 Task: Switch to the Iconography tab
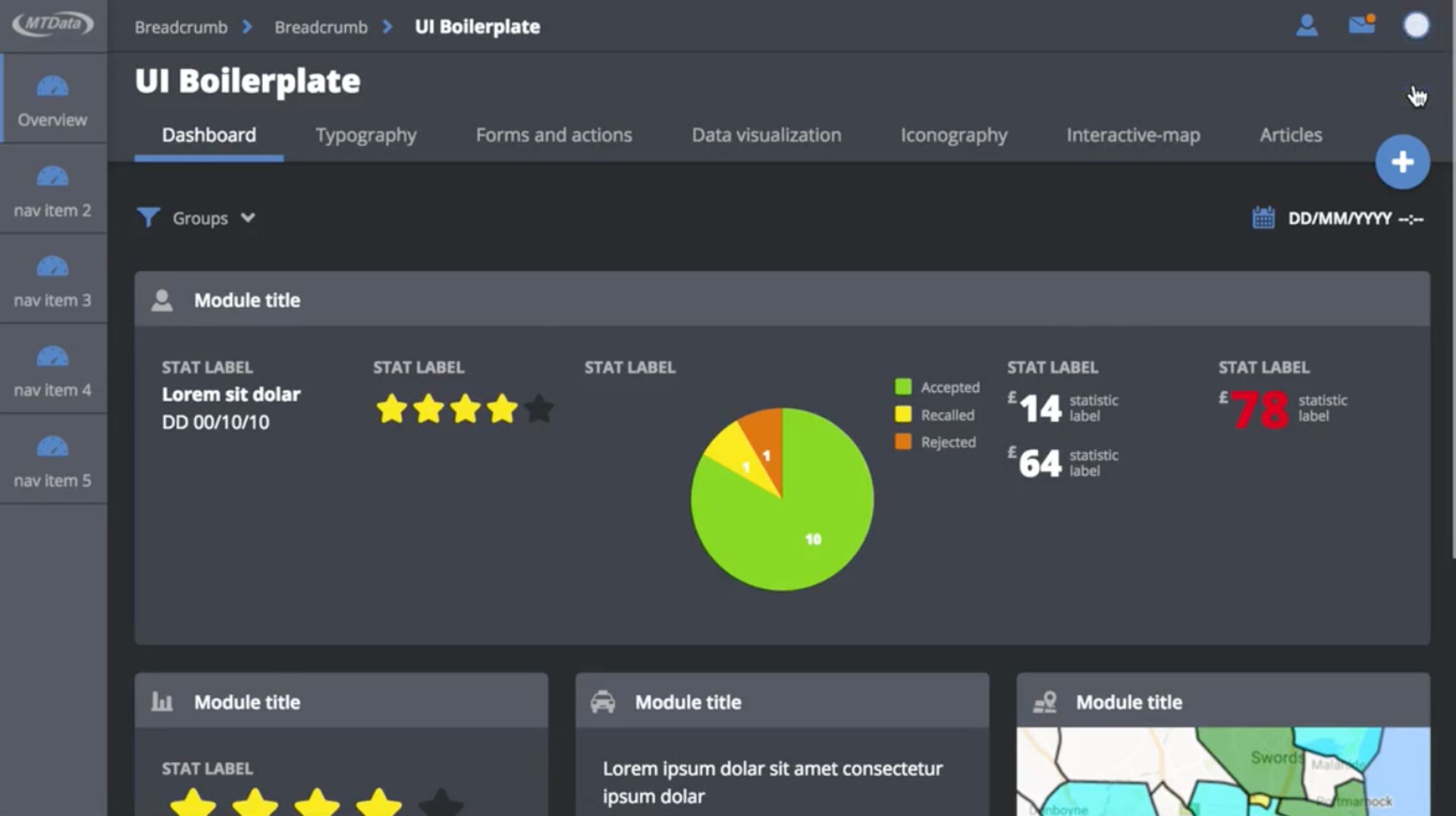coord(954,135)
